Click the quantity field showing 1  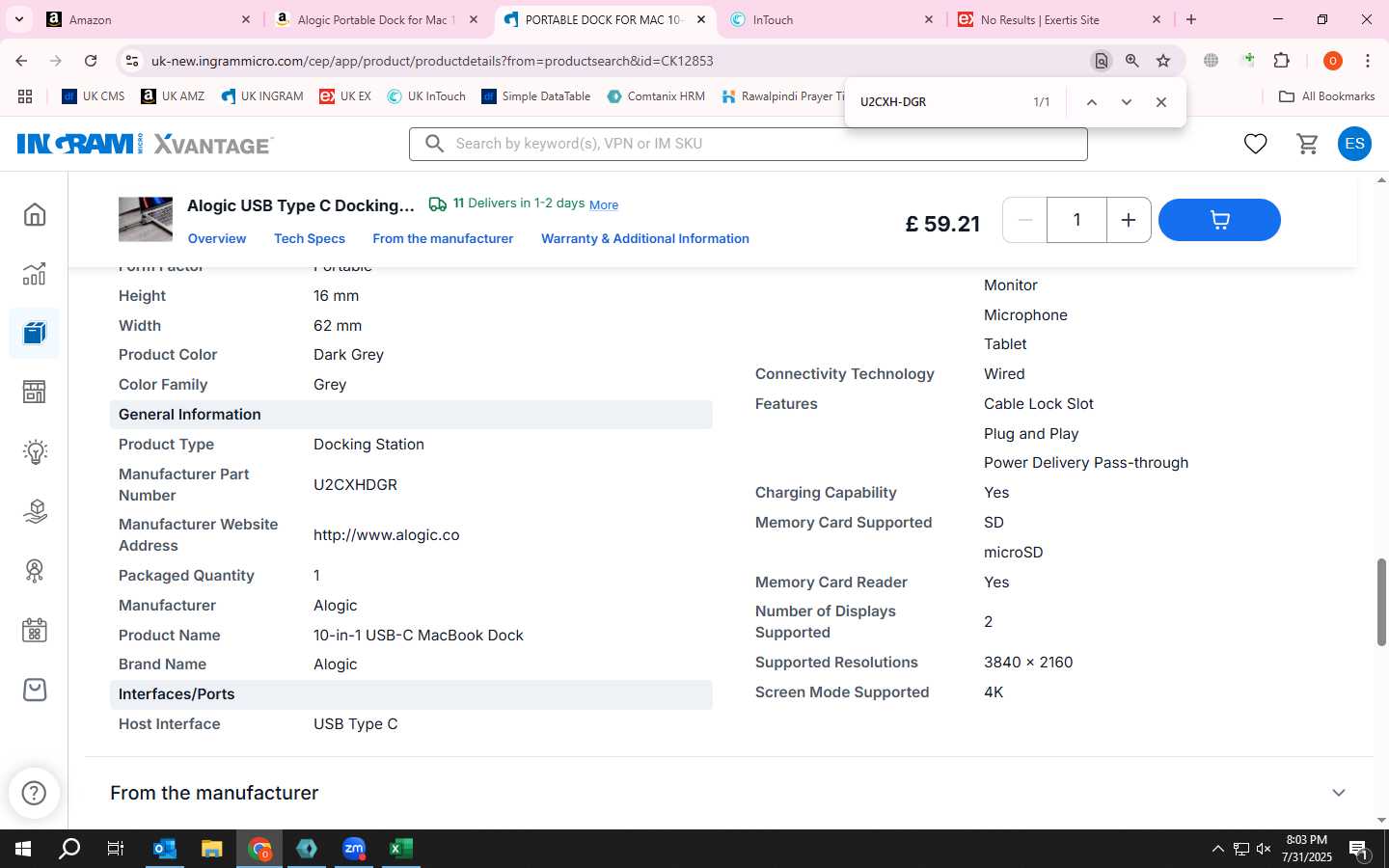(1076, 220)
